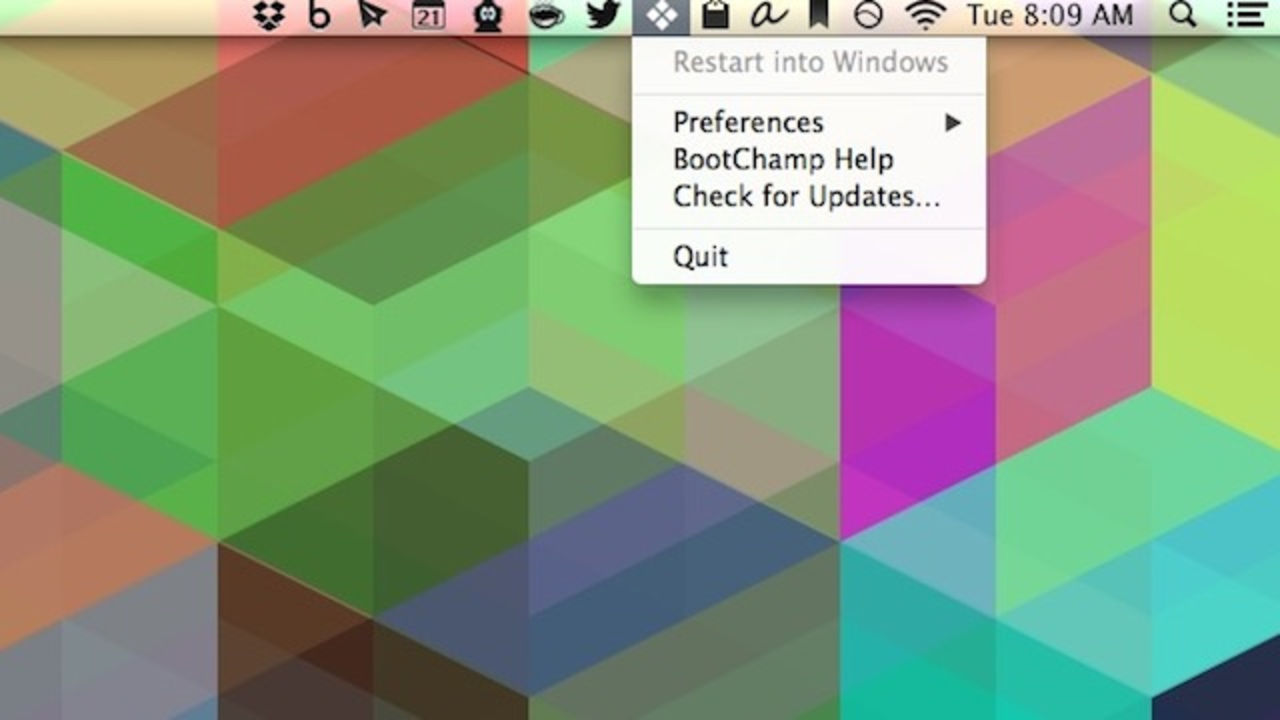Click the coffee cup menu bar icon

click(546, 15)
